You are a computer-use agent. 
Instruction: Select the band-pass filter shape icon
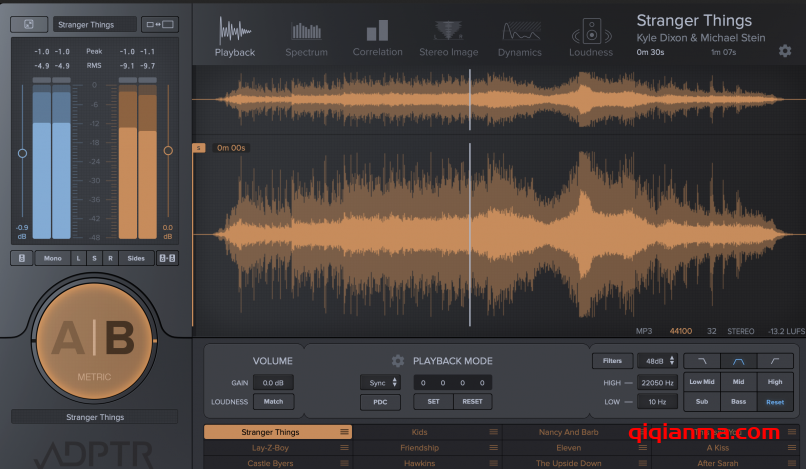click(x=739, y=361)
